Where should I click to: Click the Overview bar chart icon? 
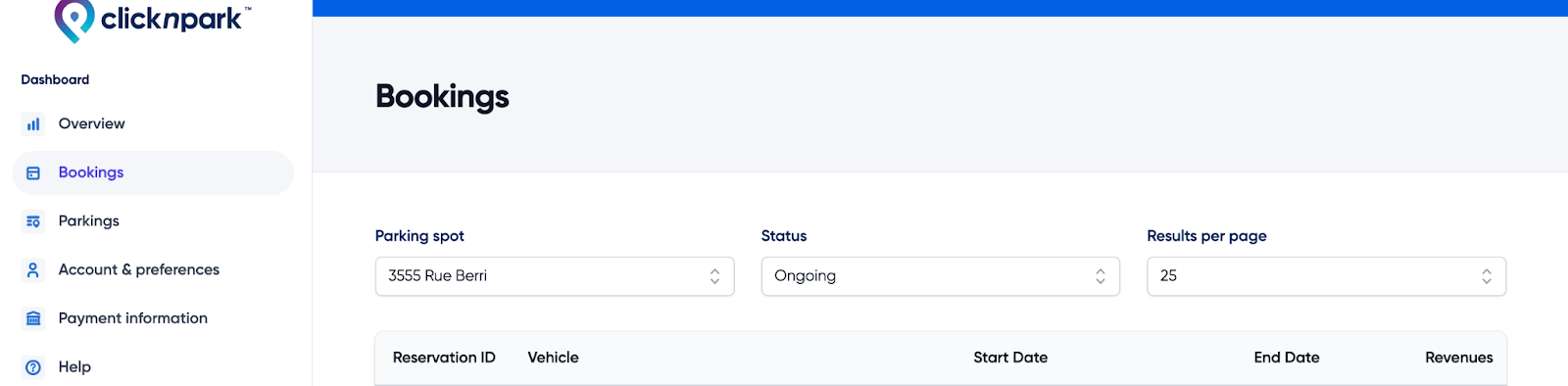coord(33,124)
